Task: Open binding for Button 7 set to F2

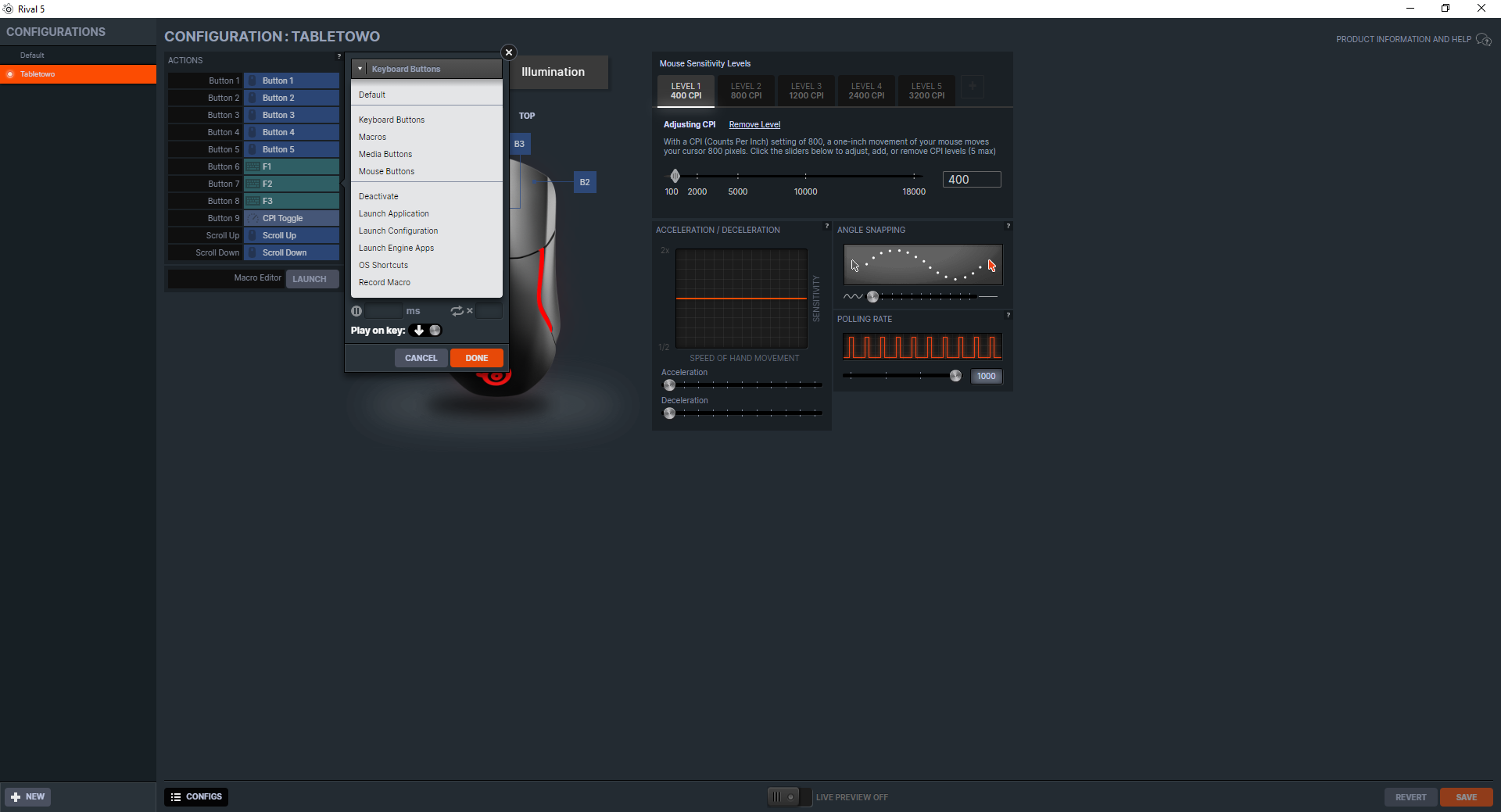Action: click(x=292, y=184)
